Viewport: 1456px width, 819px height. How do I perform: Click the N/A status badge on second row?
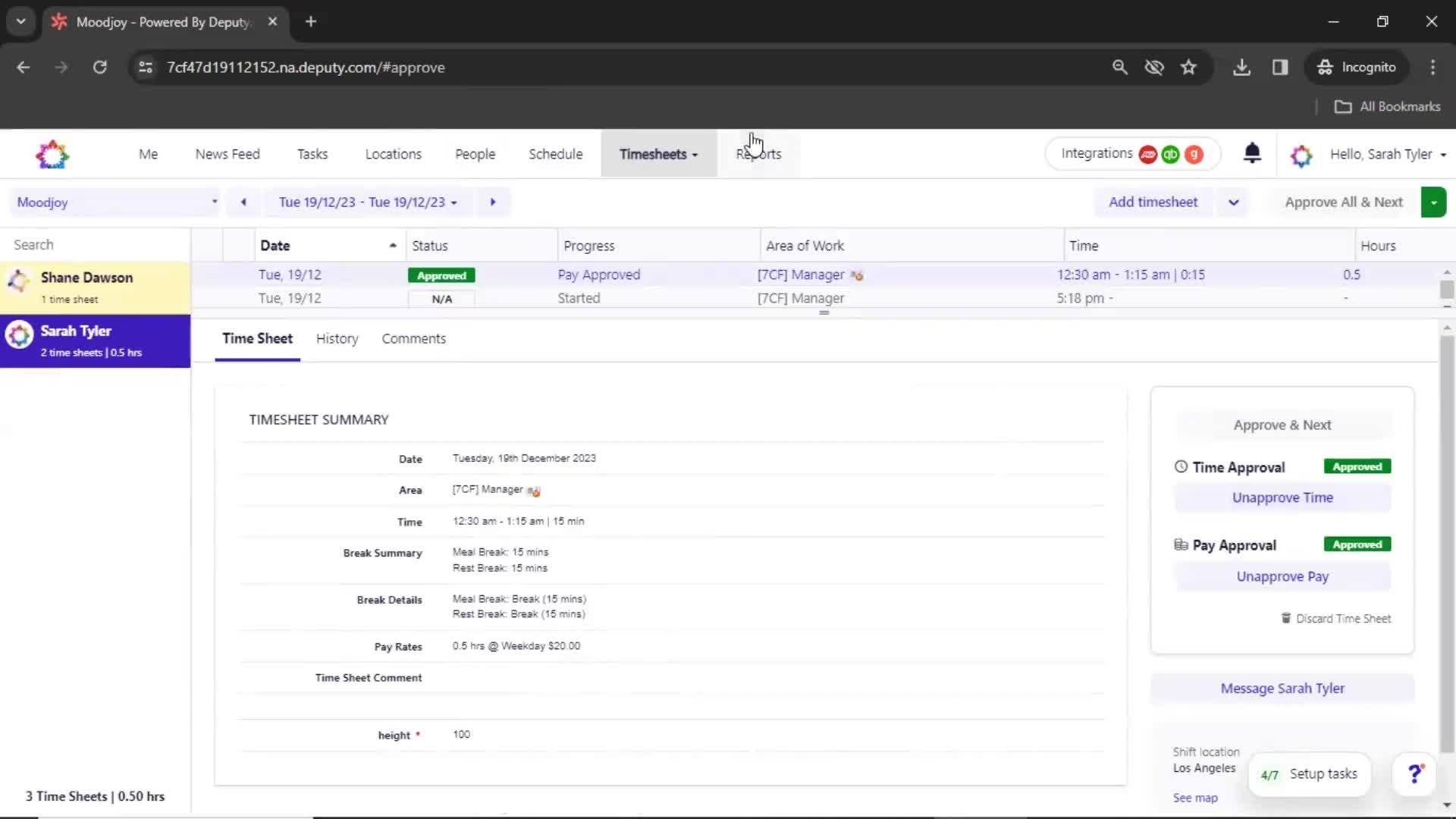click(441, 298)
